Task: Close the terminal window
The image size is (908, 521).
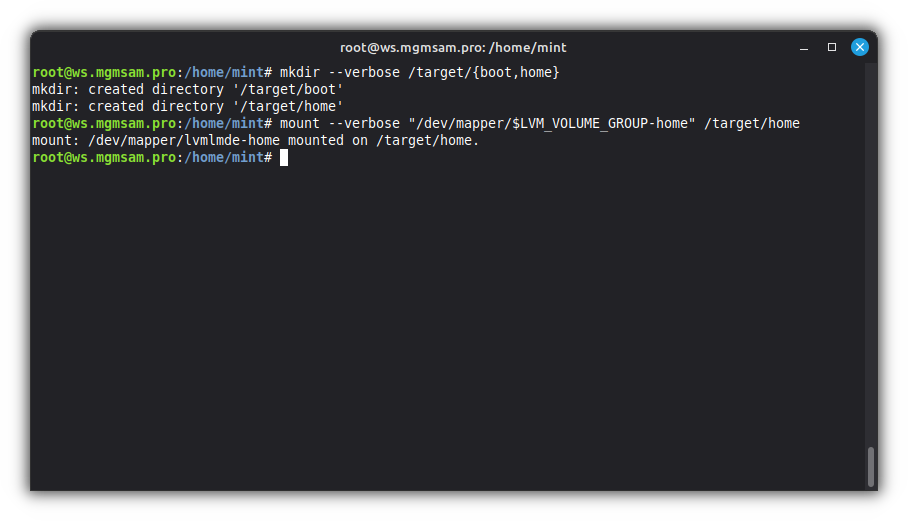Action: click(x=860, y=47)
